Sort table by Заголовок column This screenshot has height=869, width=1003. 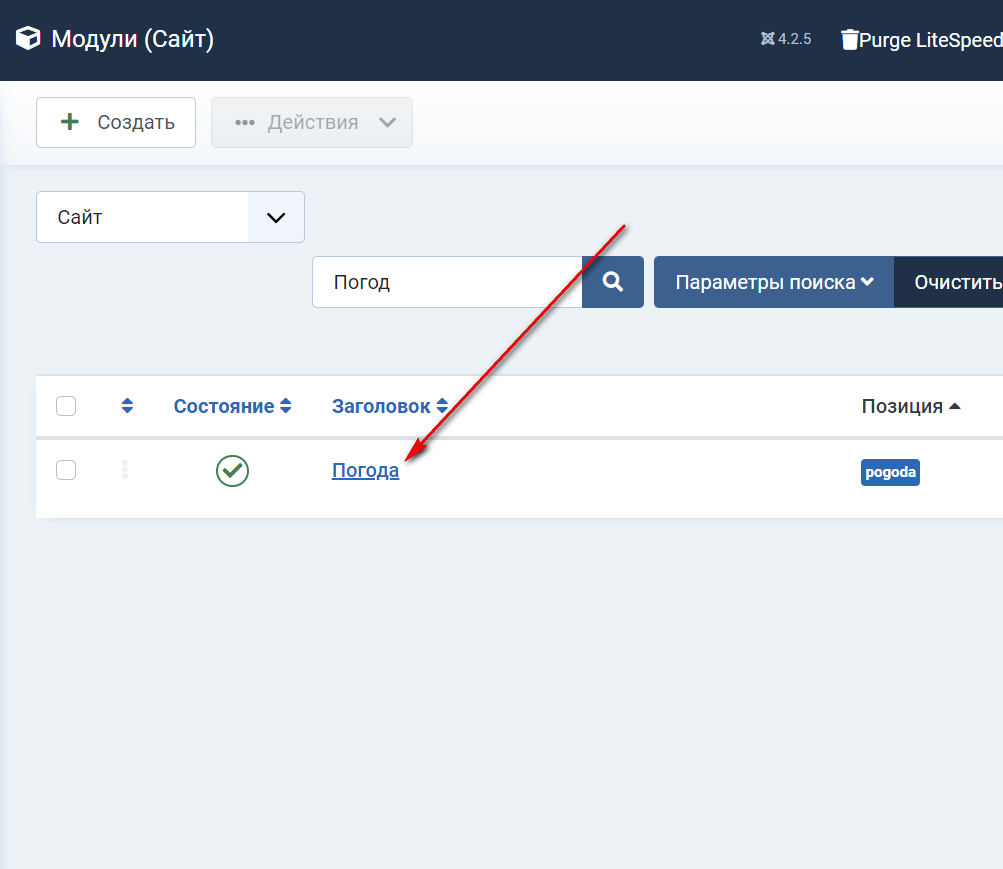(390, 406)
